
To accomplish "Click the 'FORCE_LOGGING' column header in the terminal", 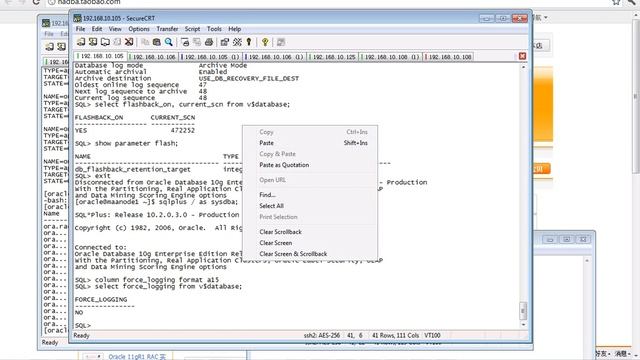I will point(101,300).
